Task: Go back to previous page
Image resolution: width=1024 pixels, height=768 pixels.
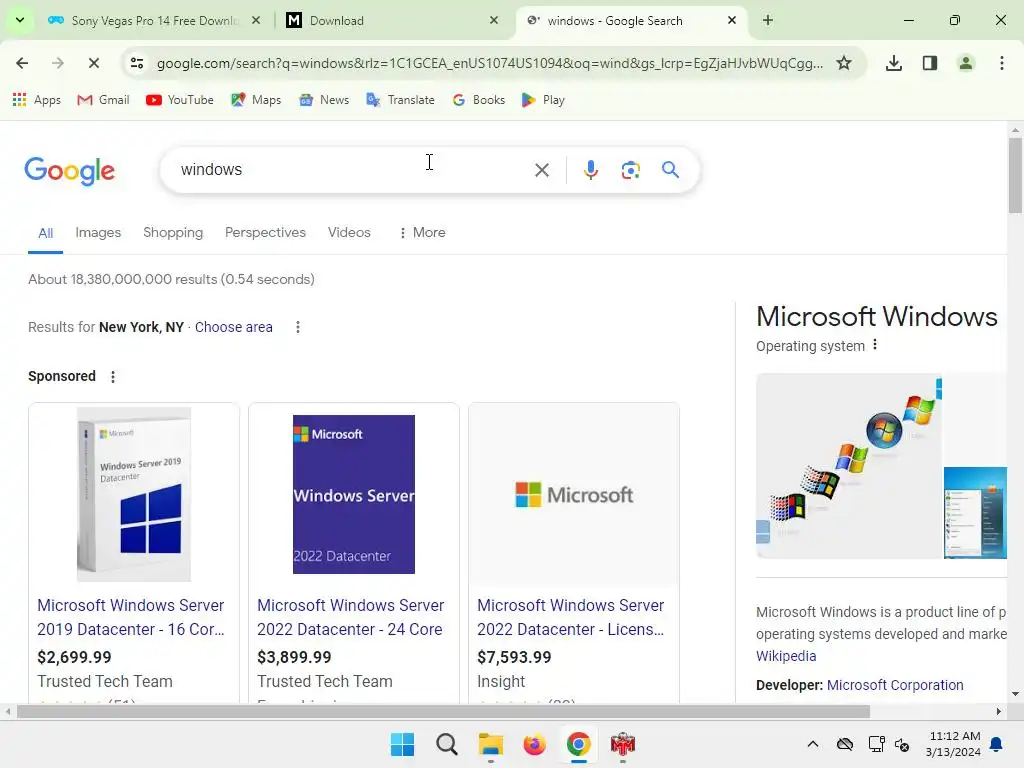Action: tap(22, 63)
